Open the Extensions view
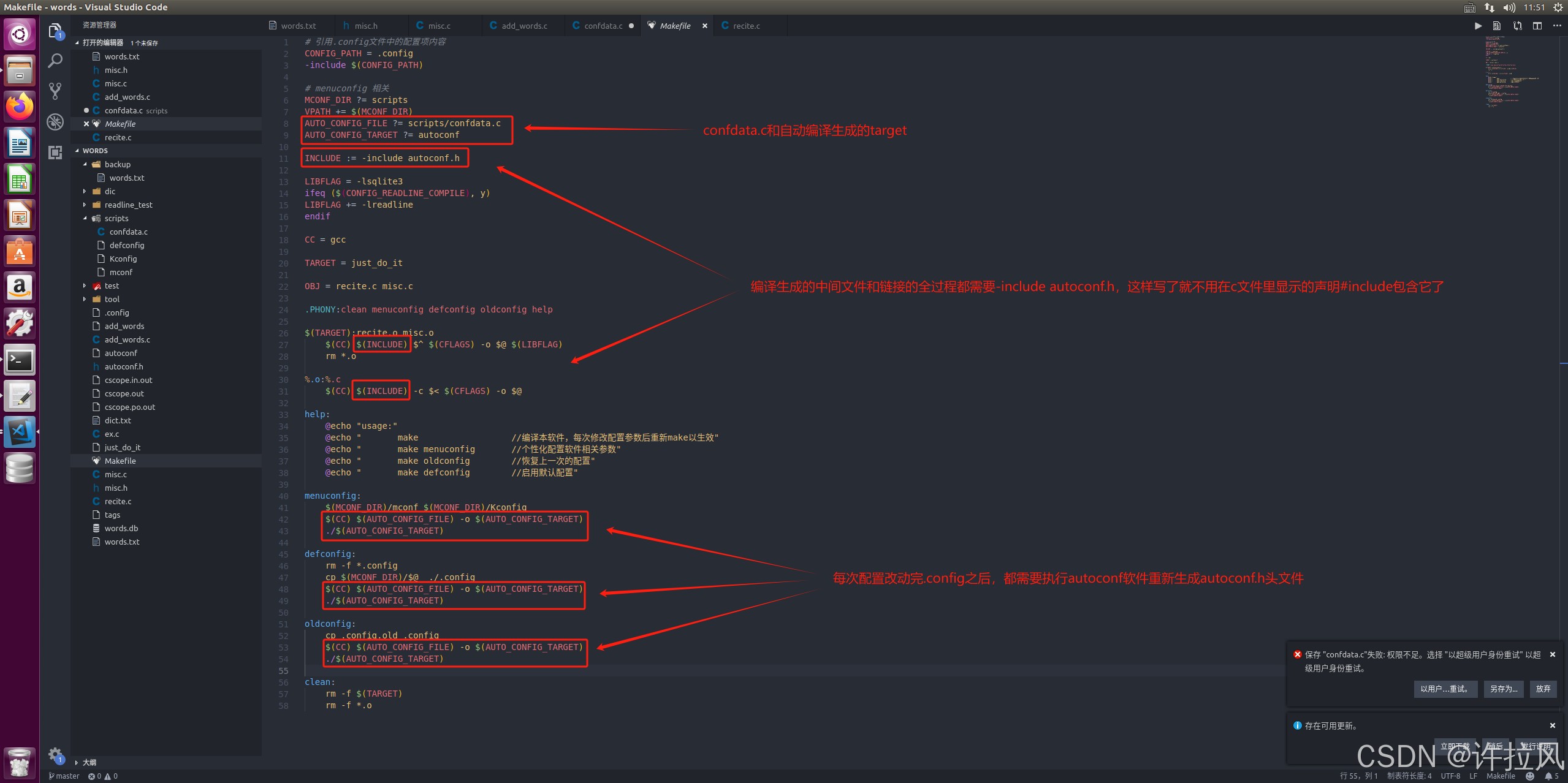The image size is (1568, 783). [x=55, y=153]
